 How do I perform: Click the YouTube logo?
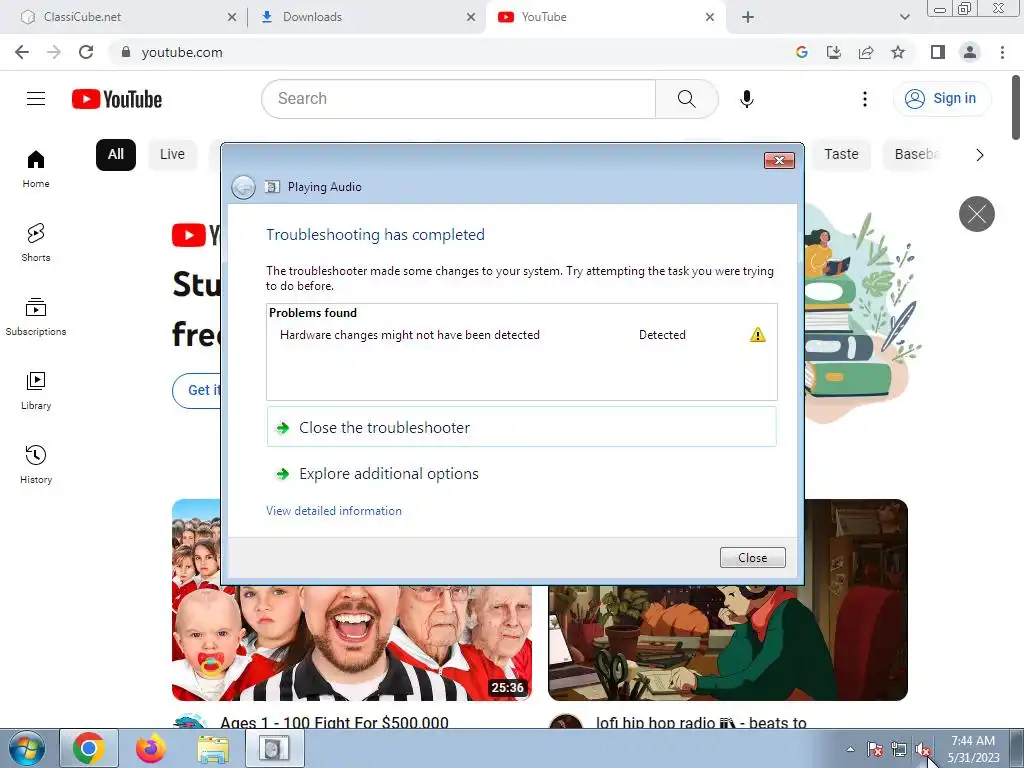[x=117, y=99]
